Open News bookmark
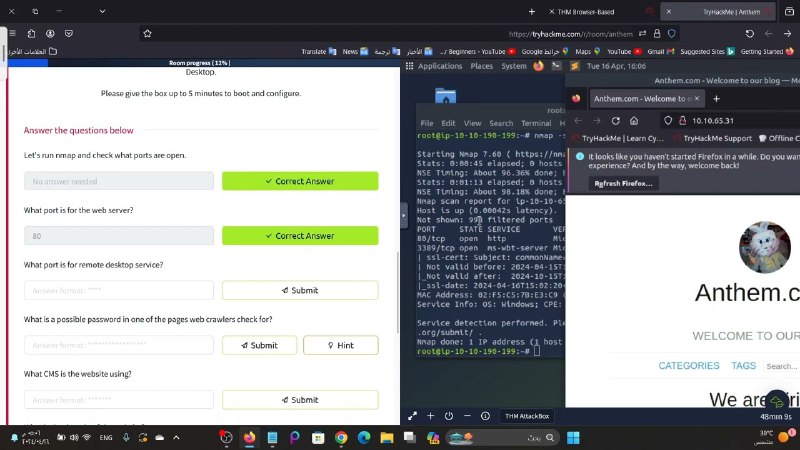Screen dimensions: 800x450 coord(356,52)
